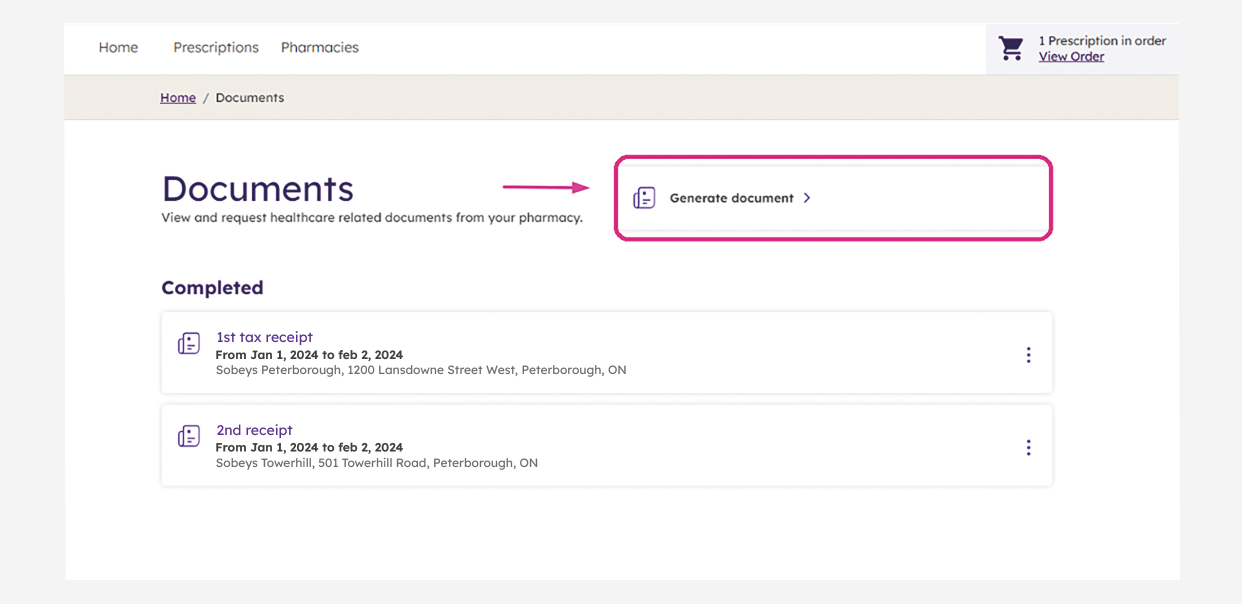
Task: Click the Completed section heading
Action: pos(212,287)
